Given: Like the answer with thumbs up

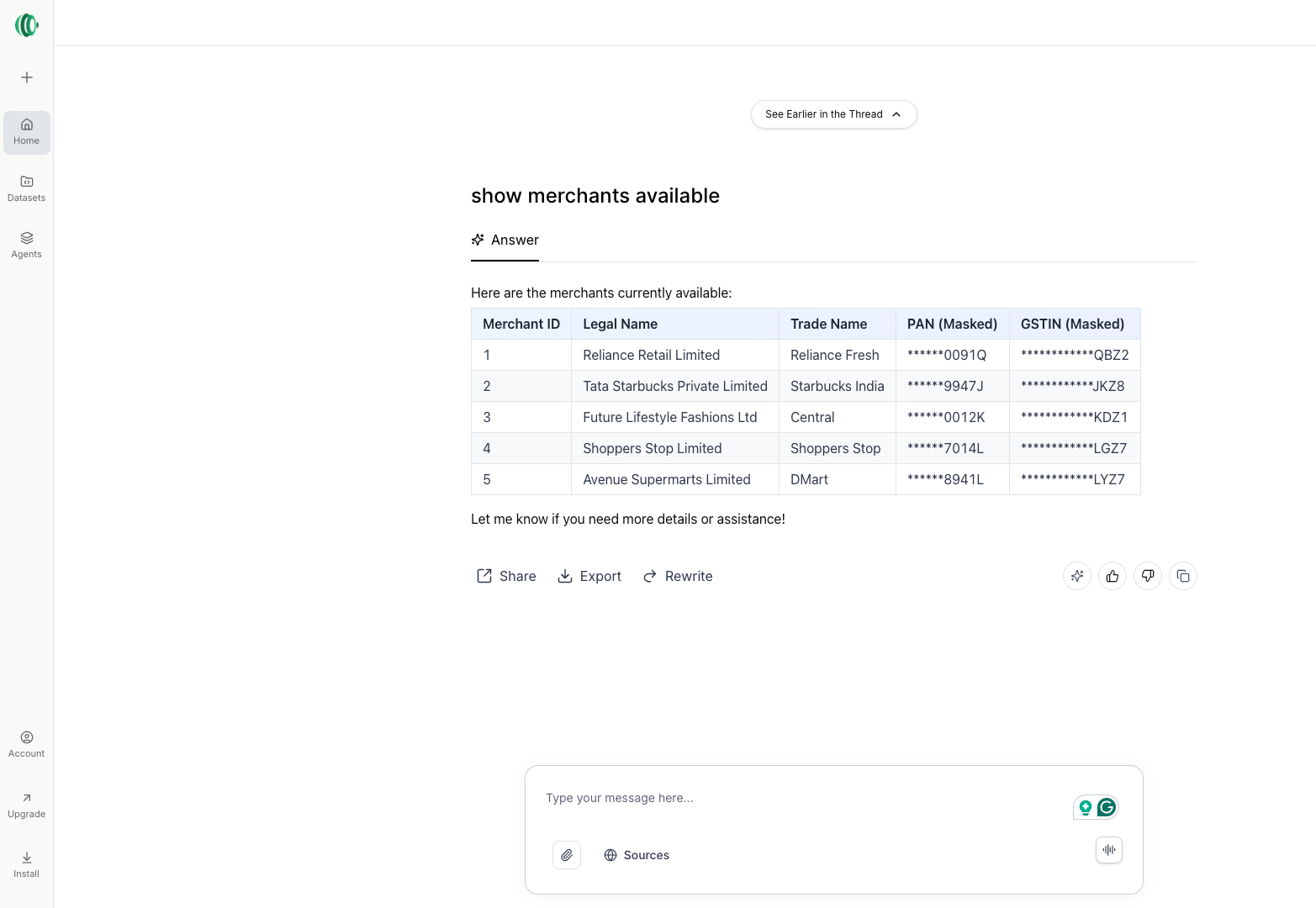Looking at the screenshot, I should point(1113,576).
